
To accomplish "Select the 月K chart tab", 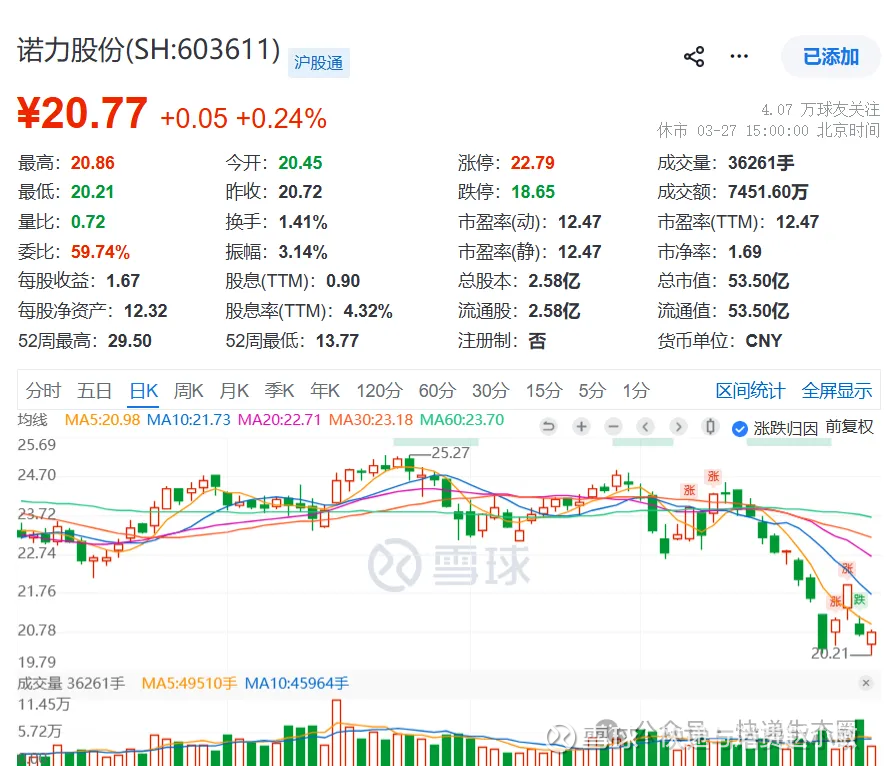I will pyautogui.click(x=234, y=390).
